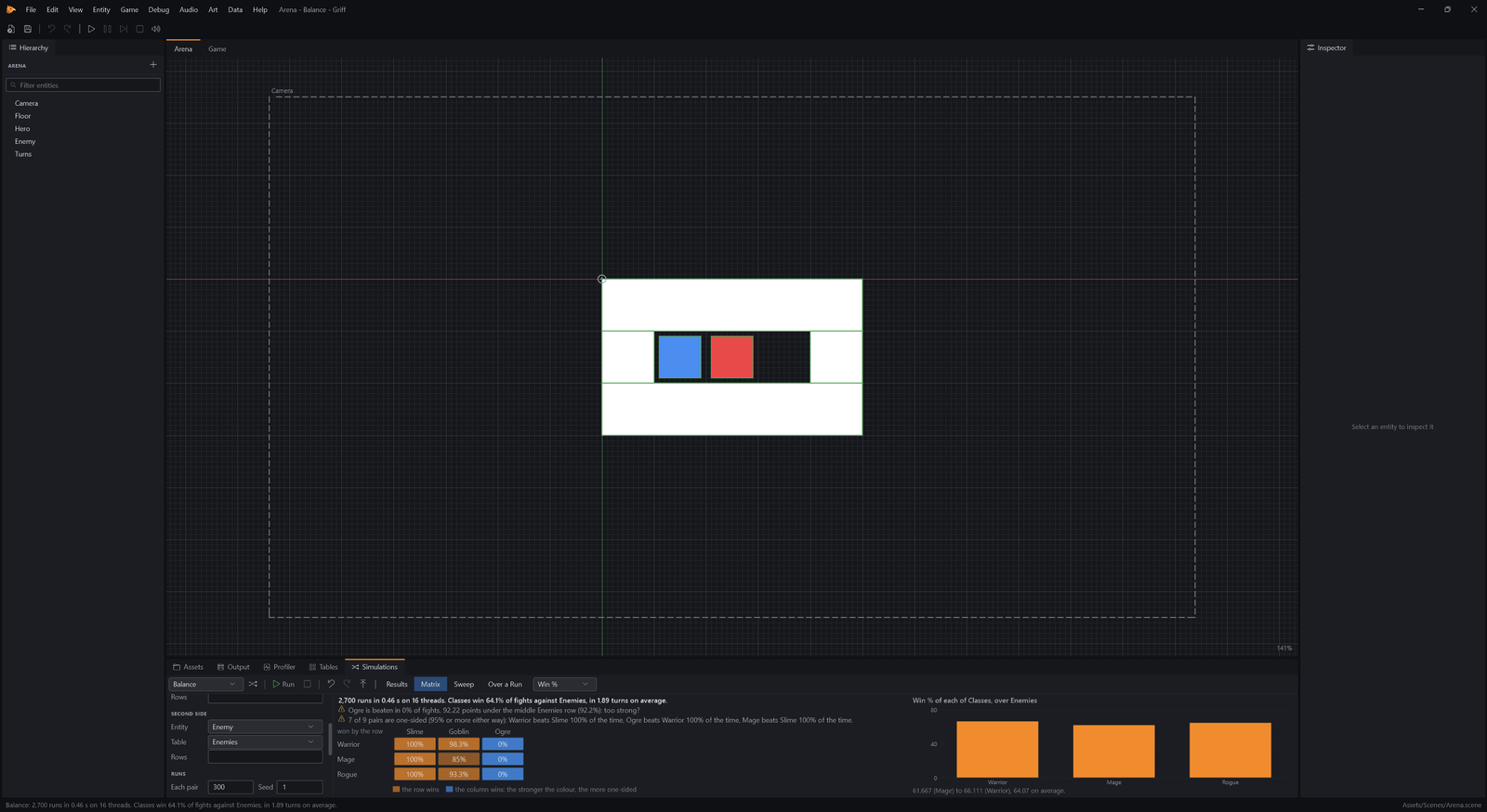Click the undo arrow in Simulations toolbar

click(x=331, y=684)
